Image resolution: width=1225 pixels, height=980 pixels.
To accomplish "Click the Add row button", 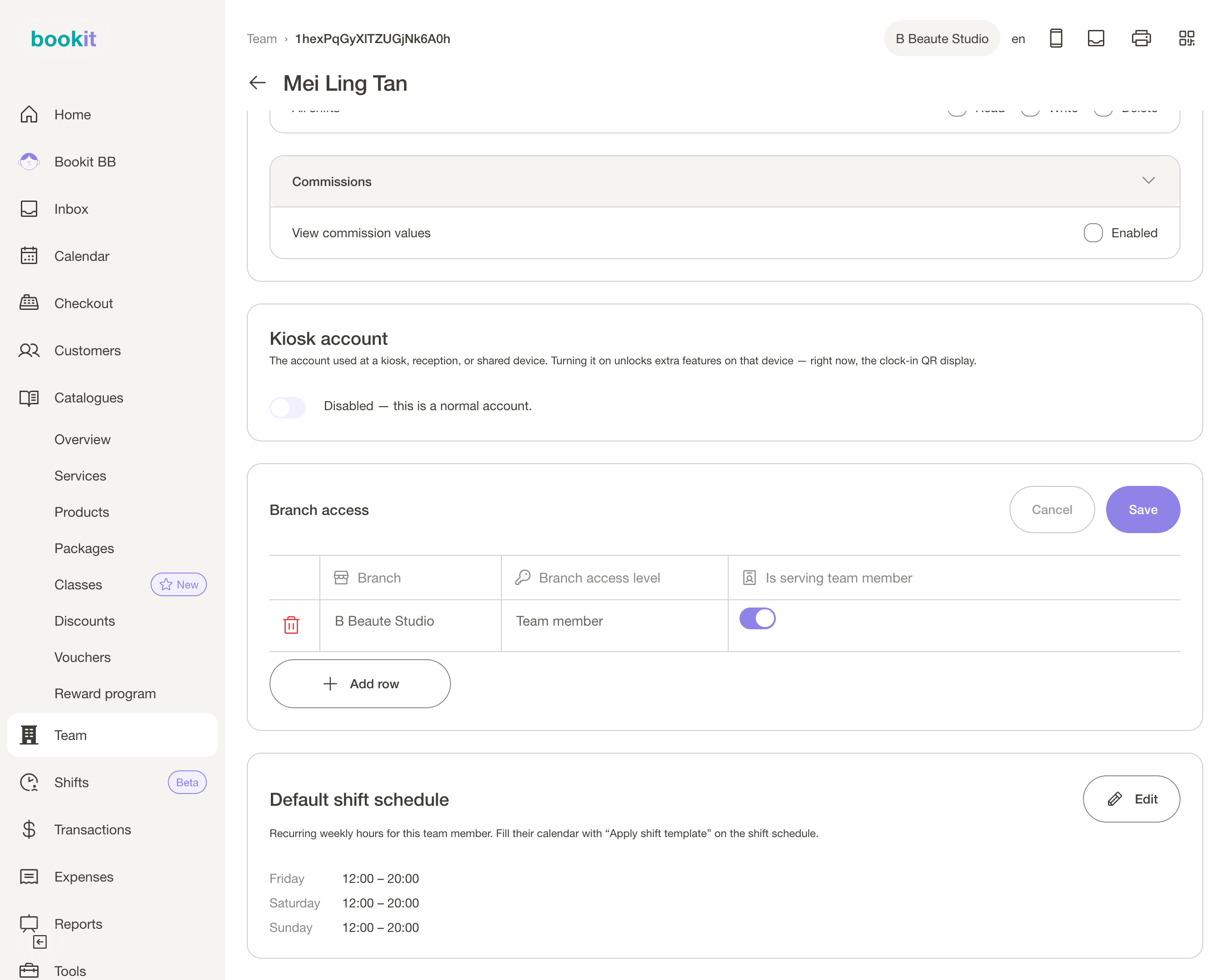I will tap(360, 683).
